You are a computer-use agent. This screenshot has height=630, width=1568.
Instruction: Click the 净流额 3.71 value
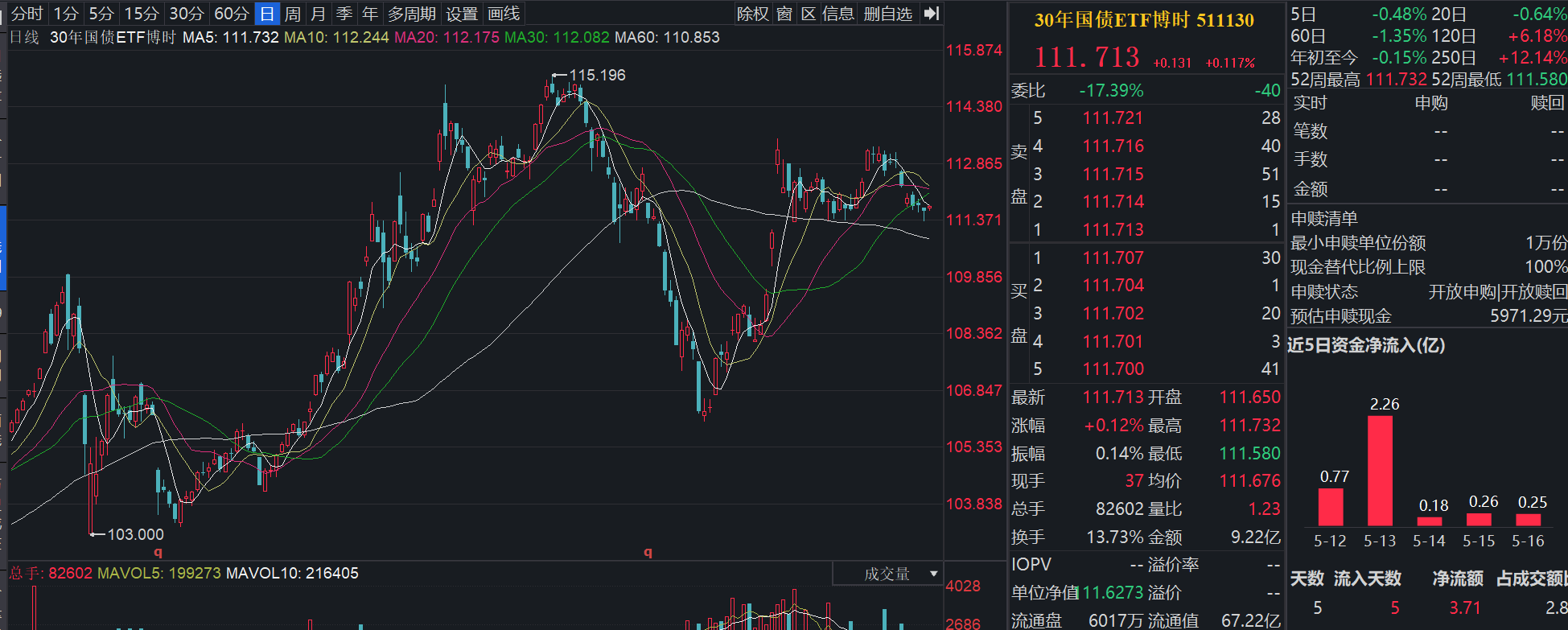pyautogui.click(x=1465, y=608)
